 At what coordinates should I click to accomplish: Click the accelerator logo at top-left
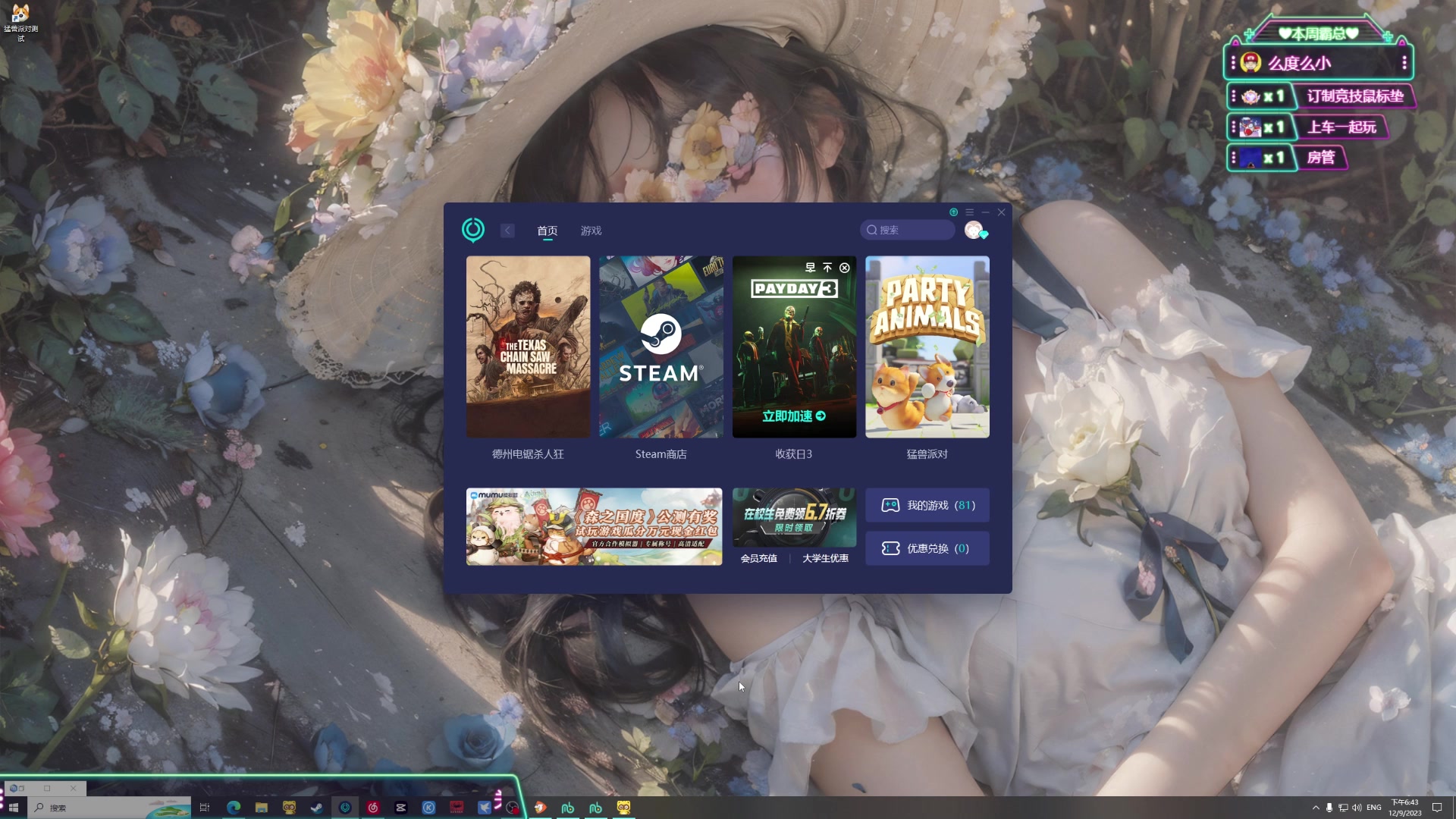(x=472, y=229)
